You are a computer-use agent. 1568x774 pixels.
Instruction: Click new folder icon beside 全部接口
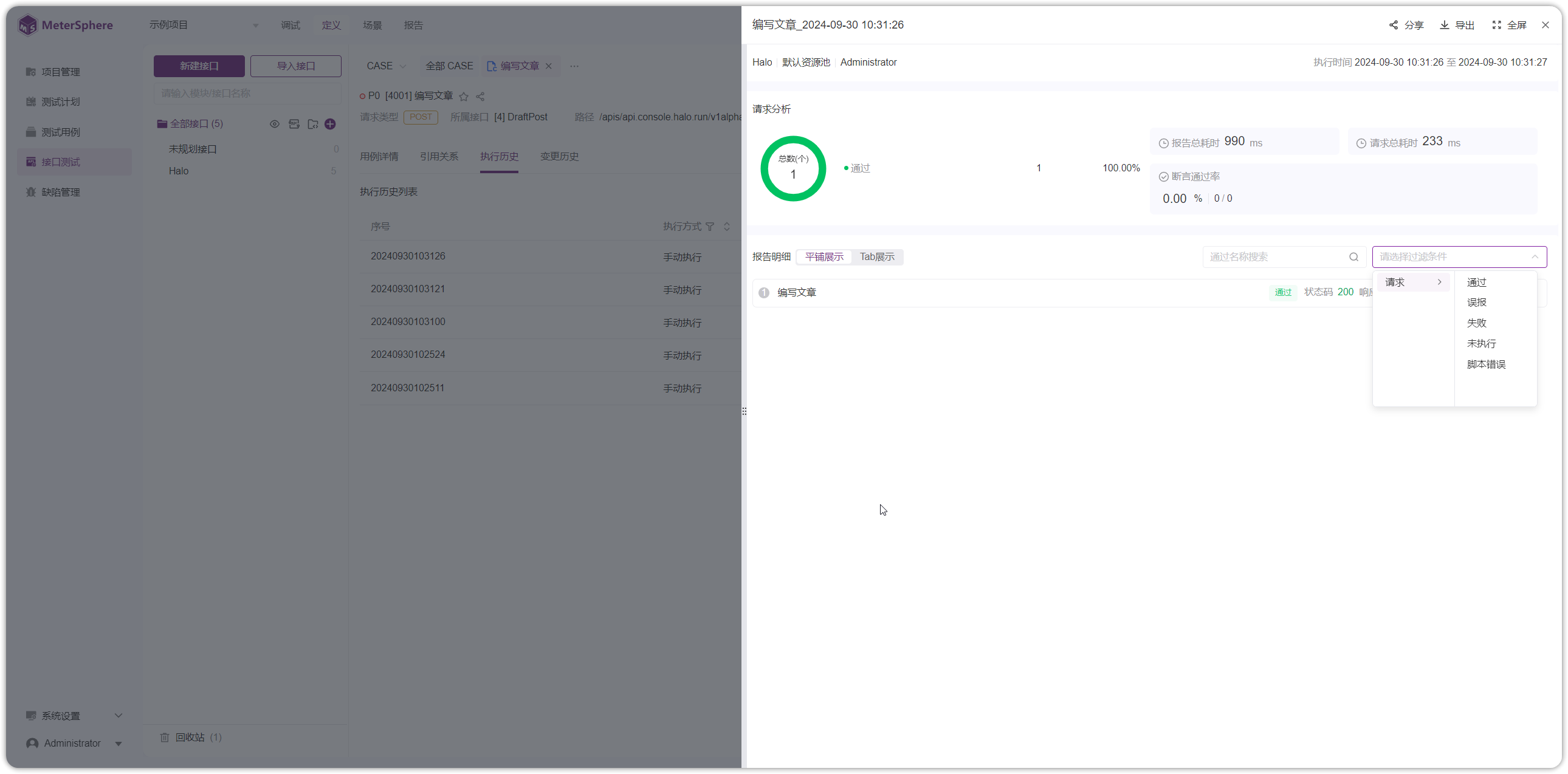click(312, 124)
